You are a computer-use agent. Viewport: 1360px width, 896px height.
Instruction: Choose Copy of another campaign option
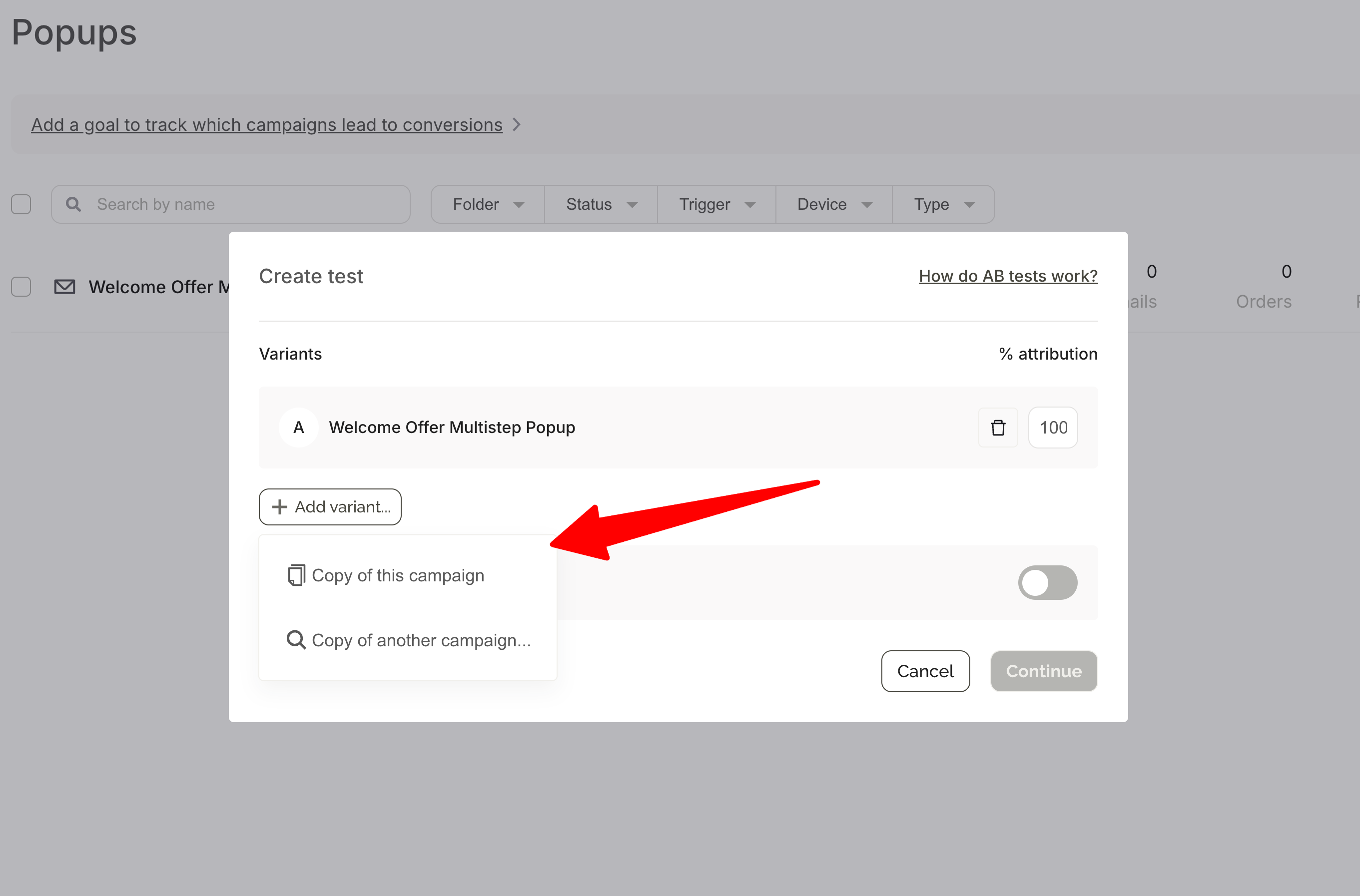click(x=421, y=640)
